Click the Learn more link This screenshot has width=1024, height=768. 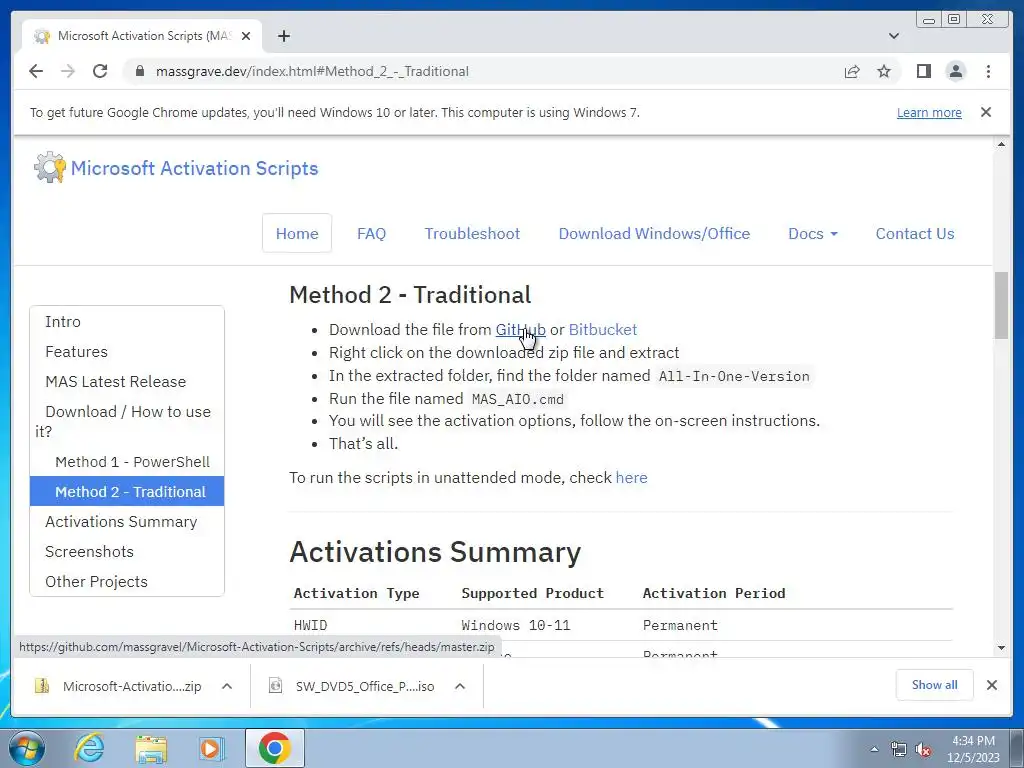pyautogui.click(x=929, y=112)
